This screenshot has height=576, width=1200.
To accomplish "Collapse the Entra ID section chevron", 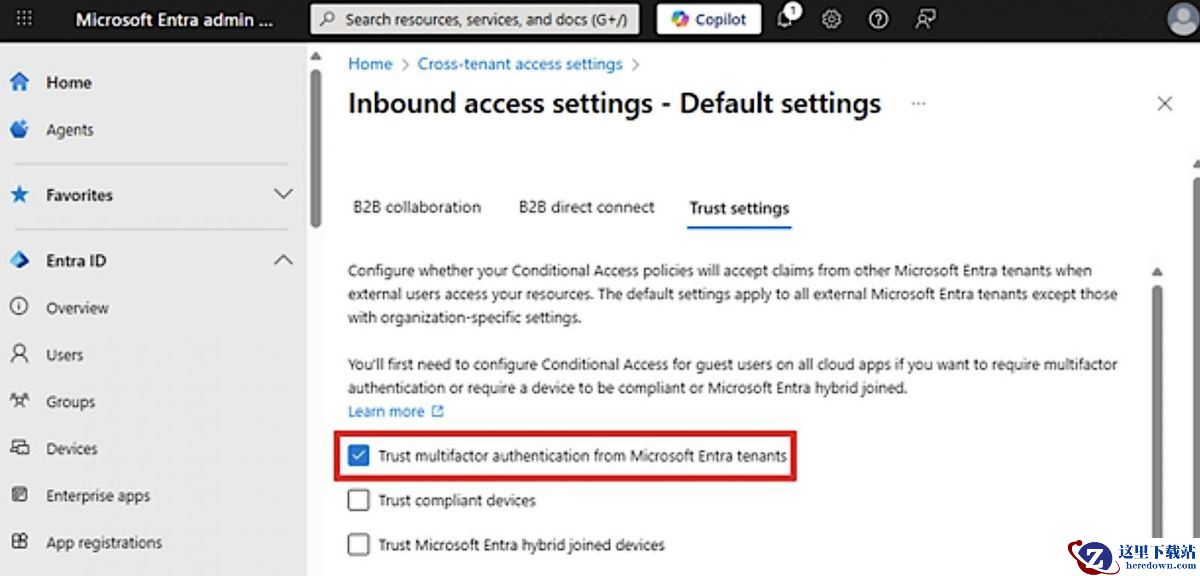I will (283, 260).
